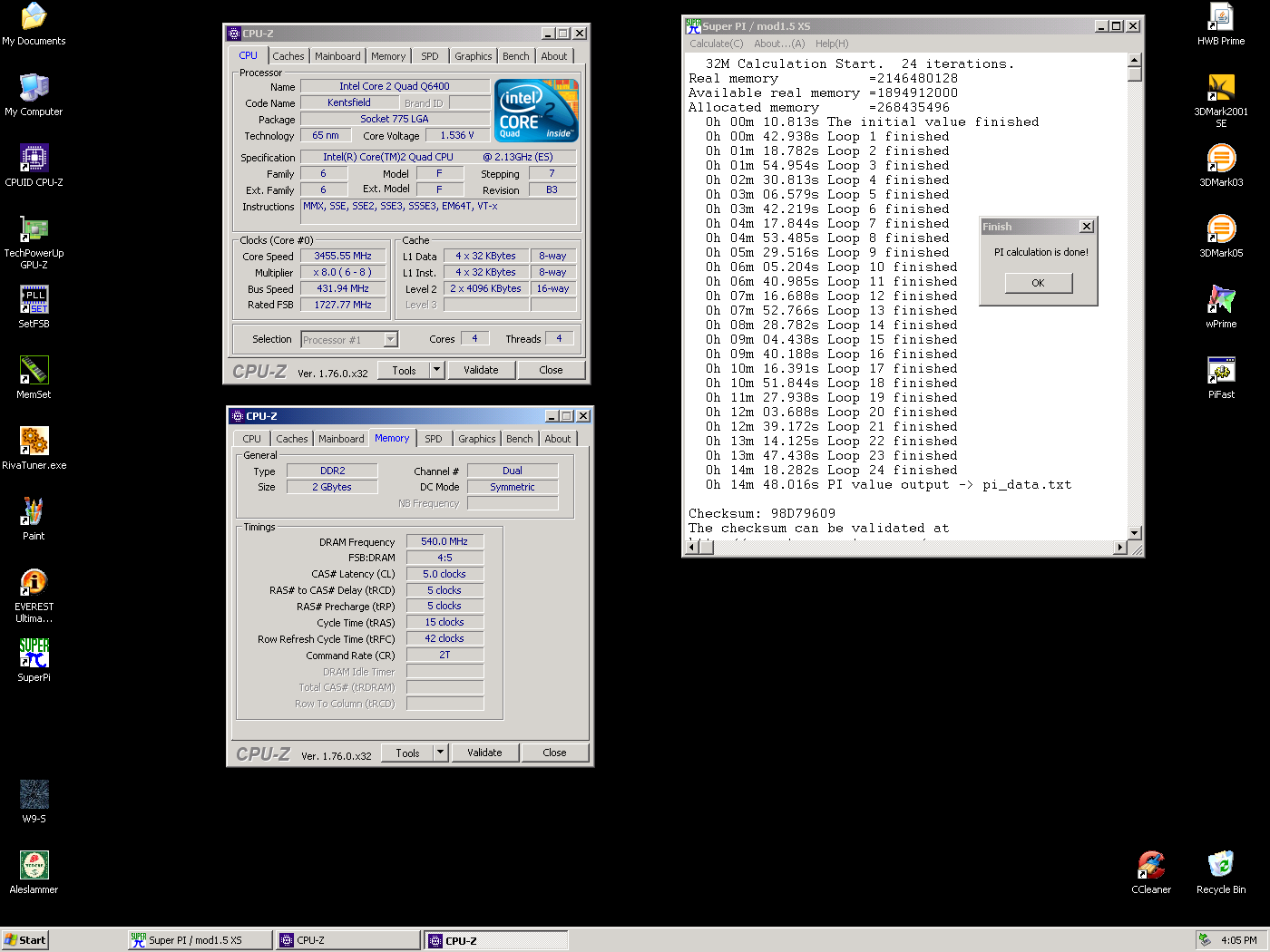Click Super PI horizontal scrollbar right arrow
The height and width of the screenshot is (952, 1270).
point(1119,548)
